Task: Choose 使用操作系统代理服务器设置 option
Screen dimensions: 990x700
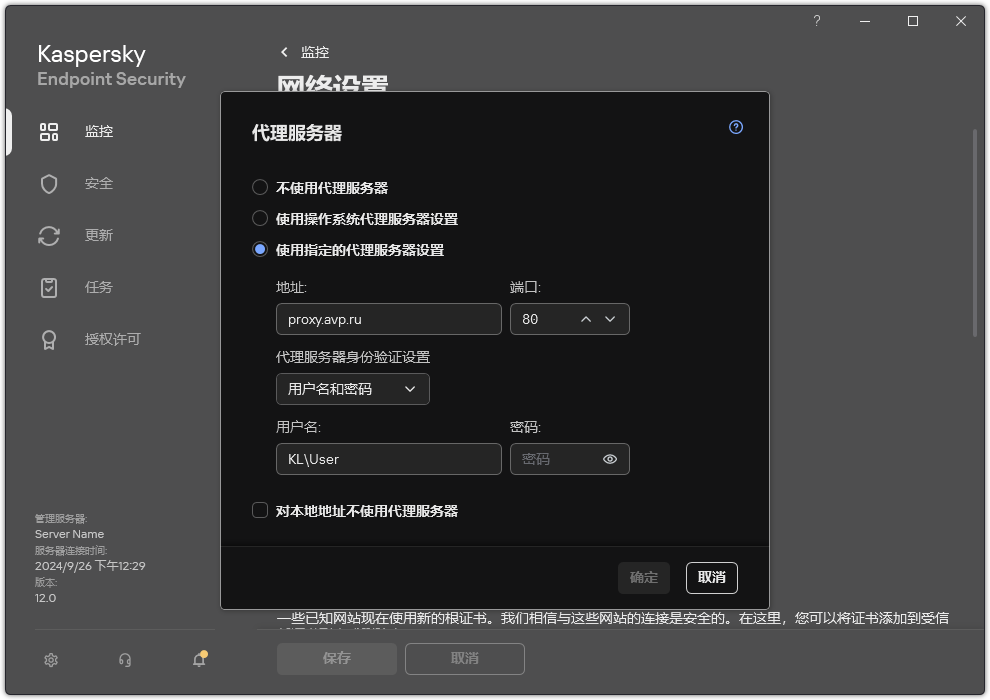Action: 260,218
